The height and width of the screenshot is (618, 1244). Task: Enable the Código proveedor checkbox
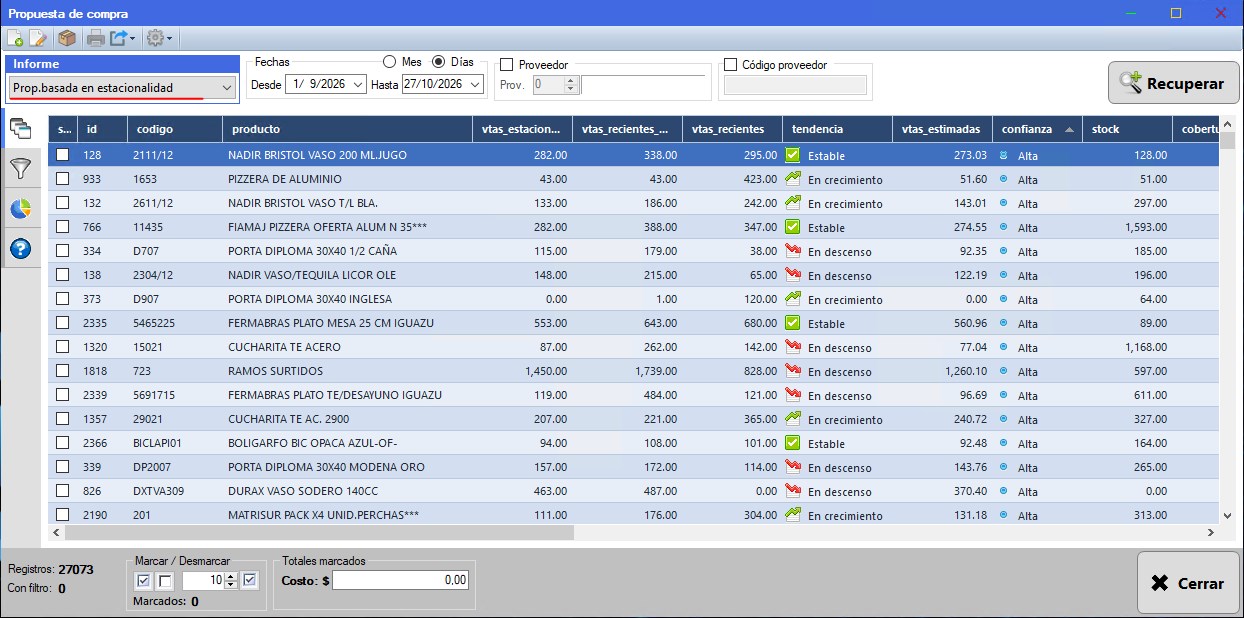[730, 65]
